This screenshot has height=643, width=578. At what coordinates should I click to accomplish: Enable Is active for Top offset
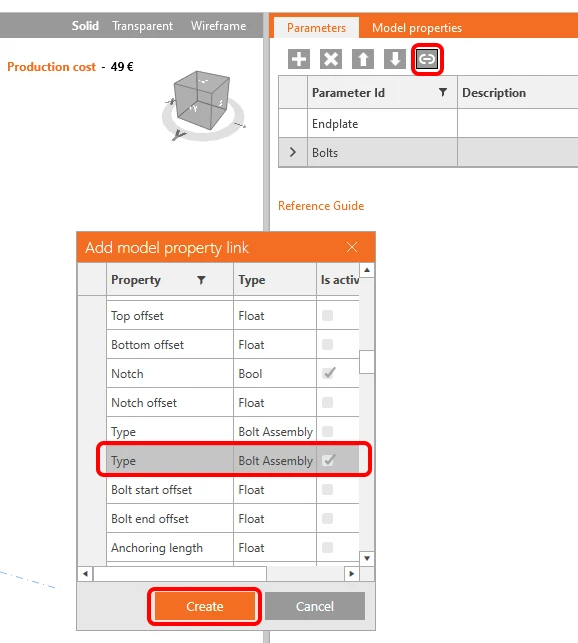[x=328, y=315]
